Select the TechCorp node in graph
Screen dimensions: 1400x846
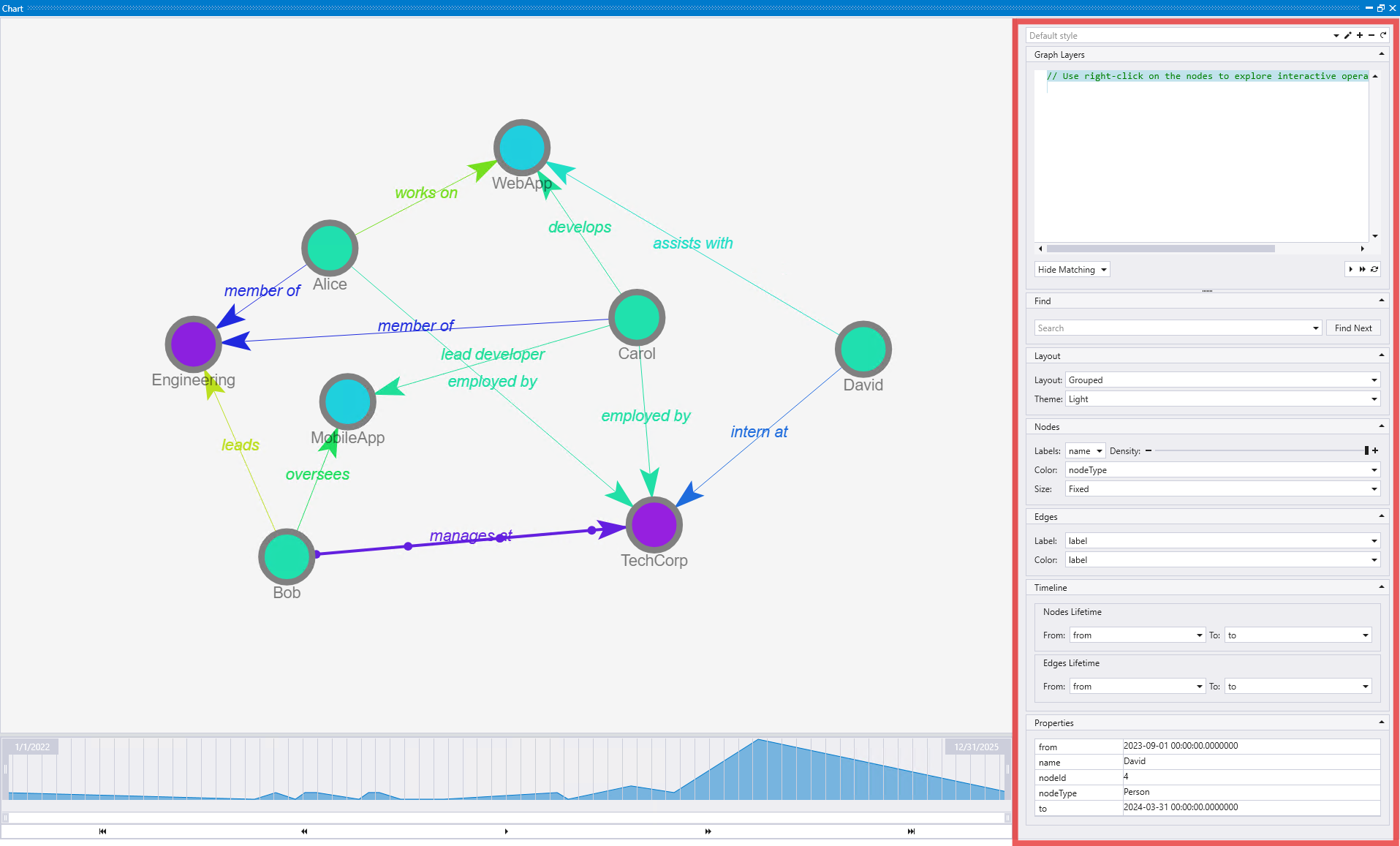[x=654, y=525]
